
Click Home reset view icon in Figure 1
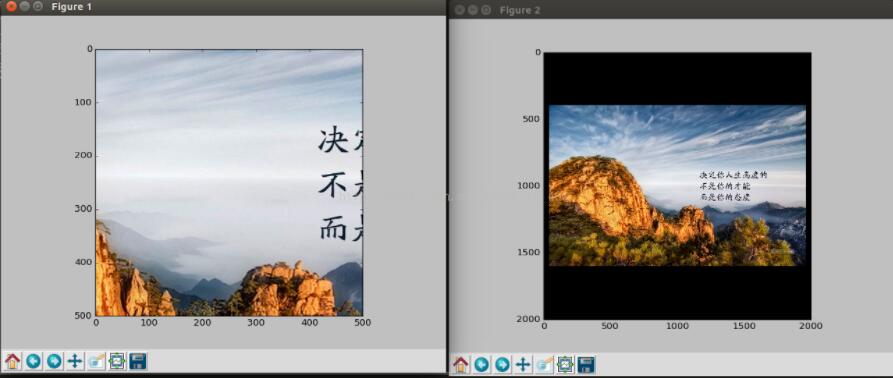(13, 361)
